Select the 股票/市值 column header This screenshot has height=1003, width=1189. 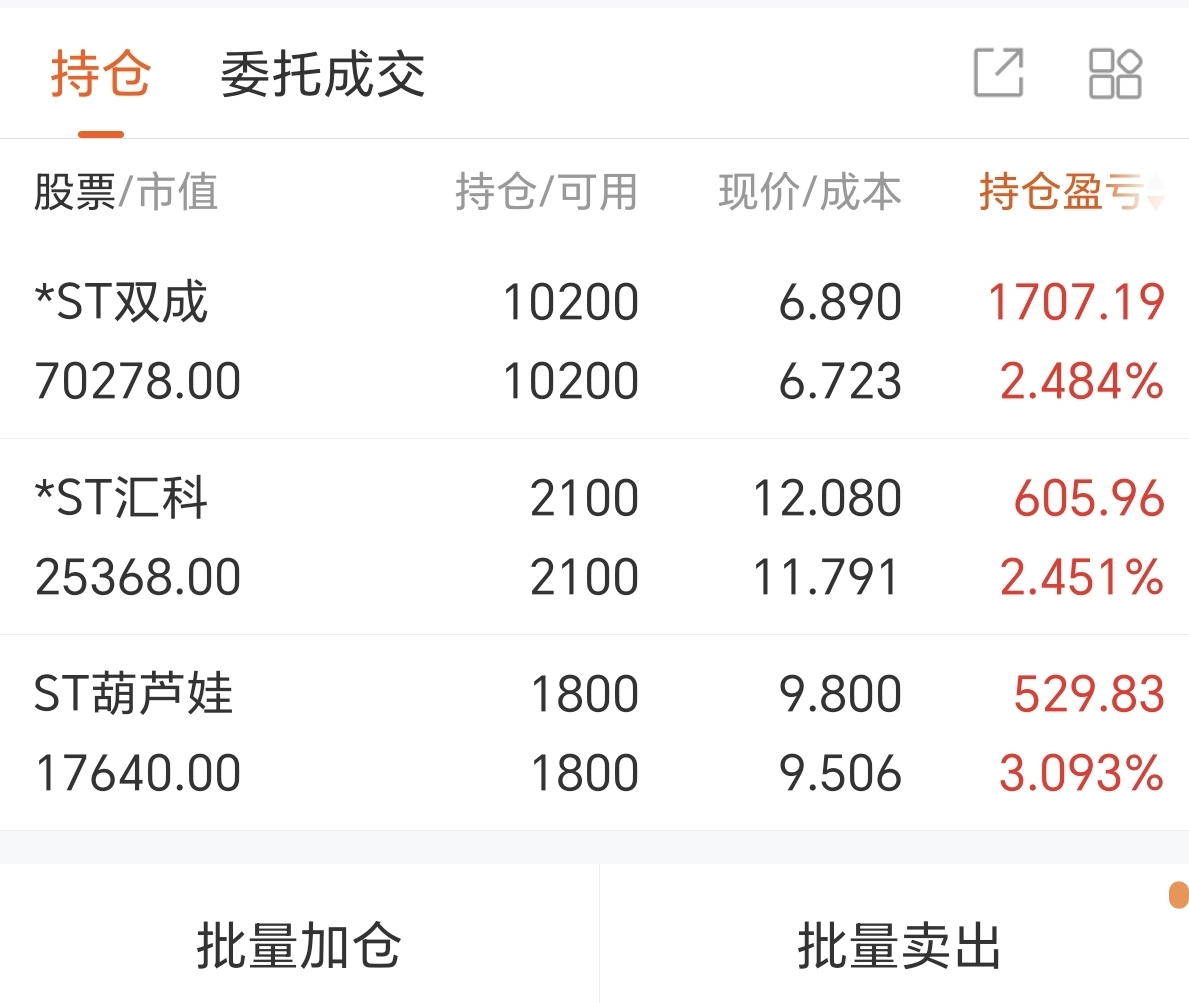tap(126, 191)
